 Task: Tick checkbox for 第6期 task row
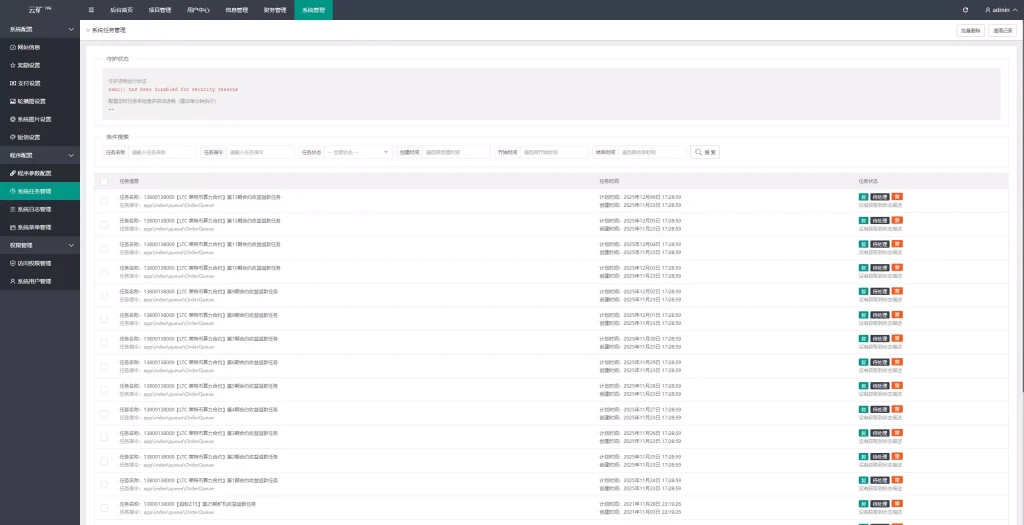(104, 366)
